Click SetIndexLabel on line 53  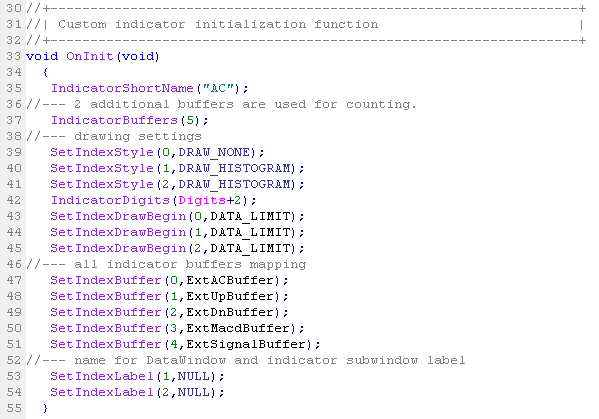(102, 377)
